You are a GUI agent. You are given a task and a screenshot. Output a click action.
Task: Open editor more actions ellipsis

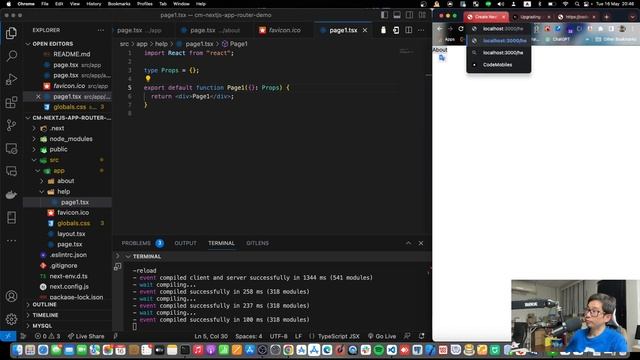pyautogui.click(x=421, y=30)
